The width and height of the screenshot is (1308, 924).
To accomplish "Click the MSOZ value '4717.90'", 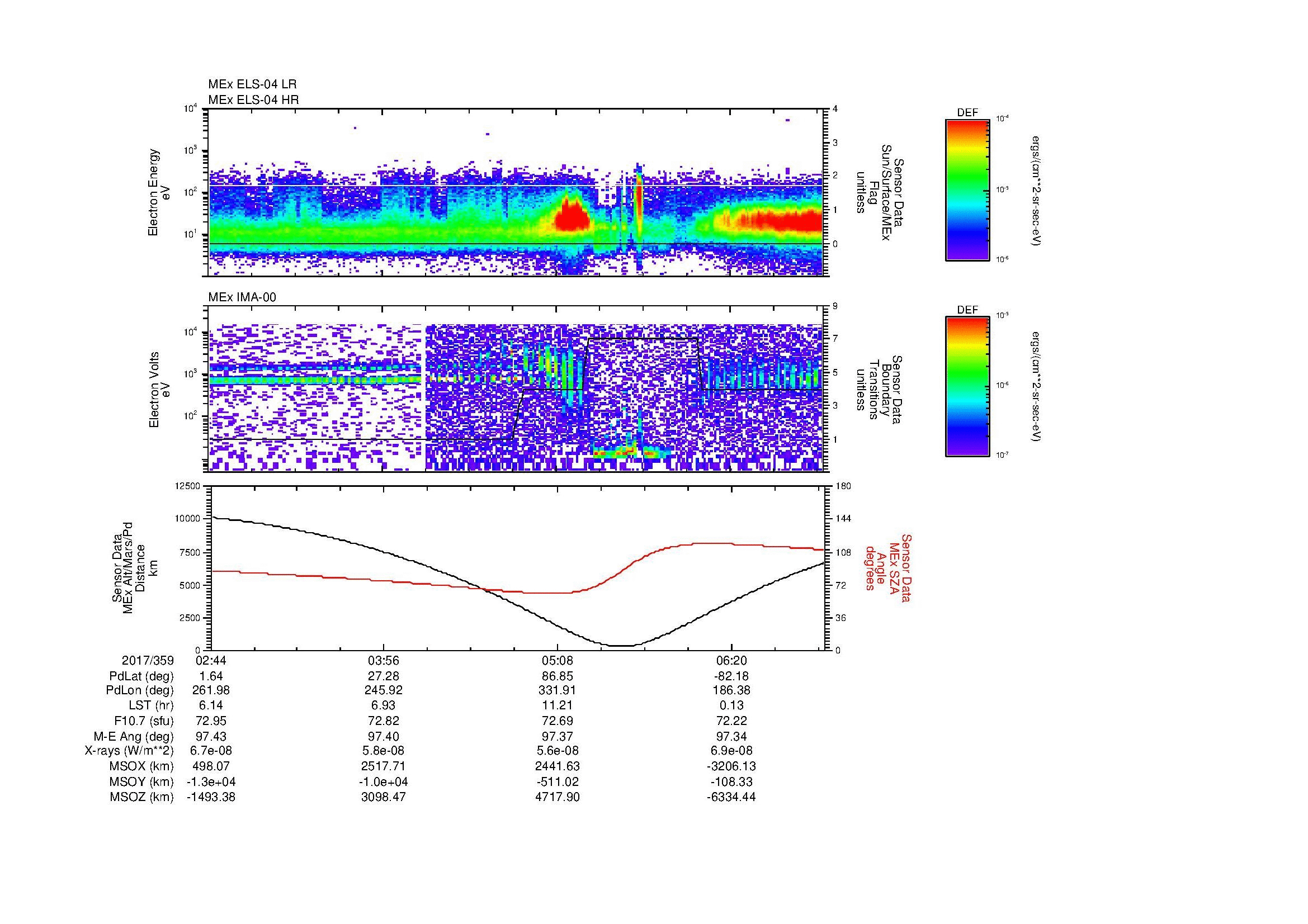I will [x=557, y=797].
